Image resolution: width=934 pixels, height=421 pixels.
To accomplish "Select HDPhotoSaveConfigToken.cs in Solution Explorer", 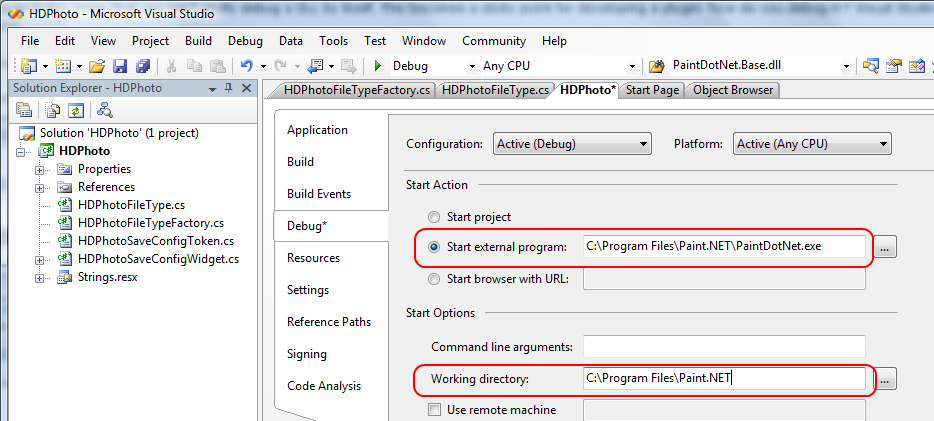I will 155,241.
